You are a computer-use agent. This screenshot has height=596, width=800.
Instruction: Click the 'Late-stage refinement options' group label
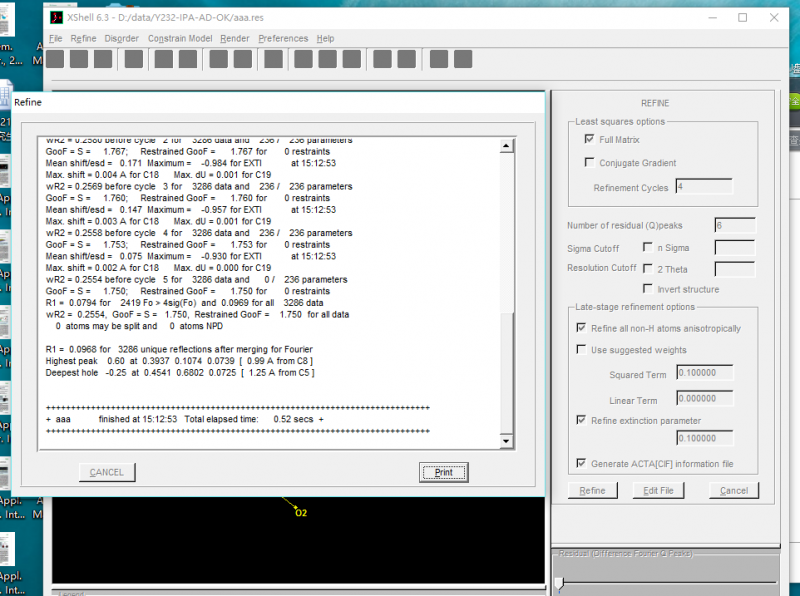click(x=635, y=307)
